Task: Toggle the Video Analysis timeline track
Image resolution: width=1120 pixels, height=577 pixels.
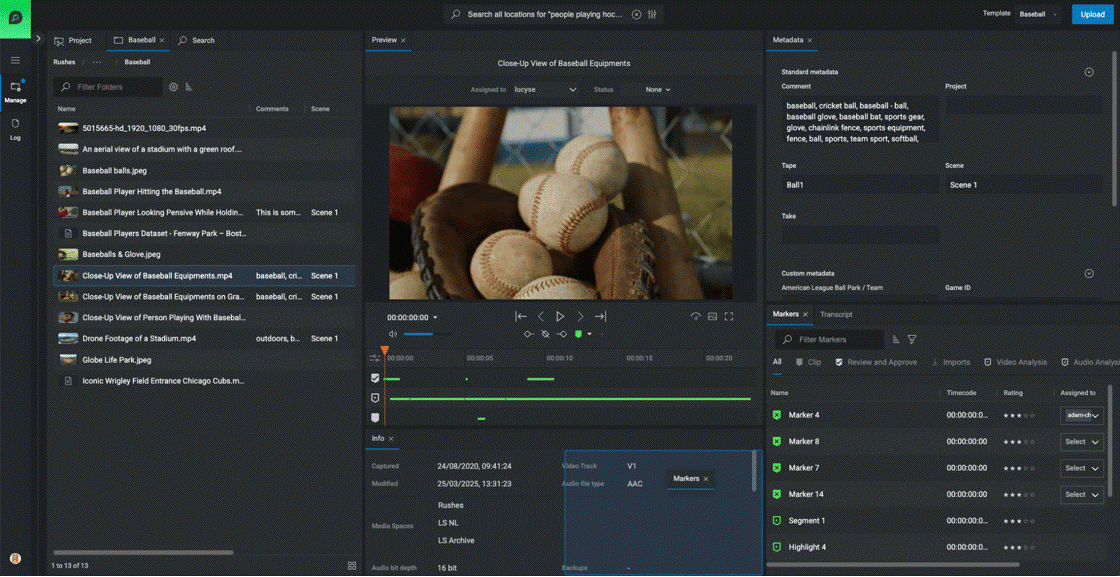Action: coord(375,398)
